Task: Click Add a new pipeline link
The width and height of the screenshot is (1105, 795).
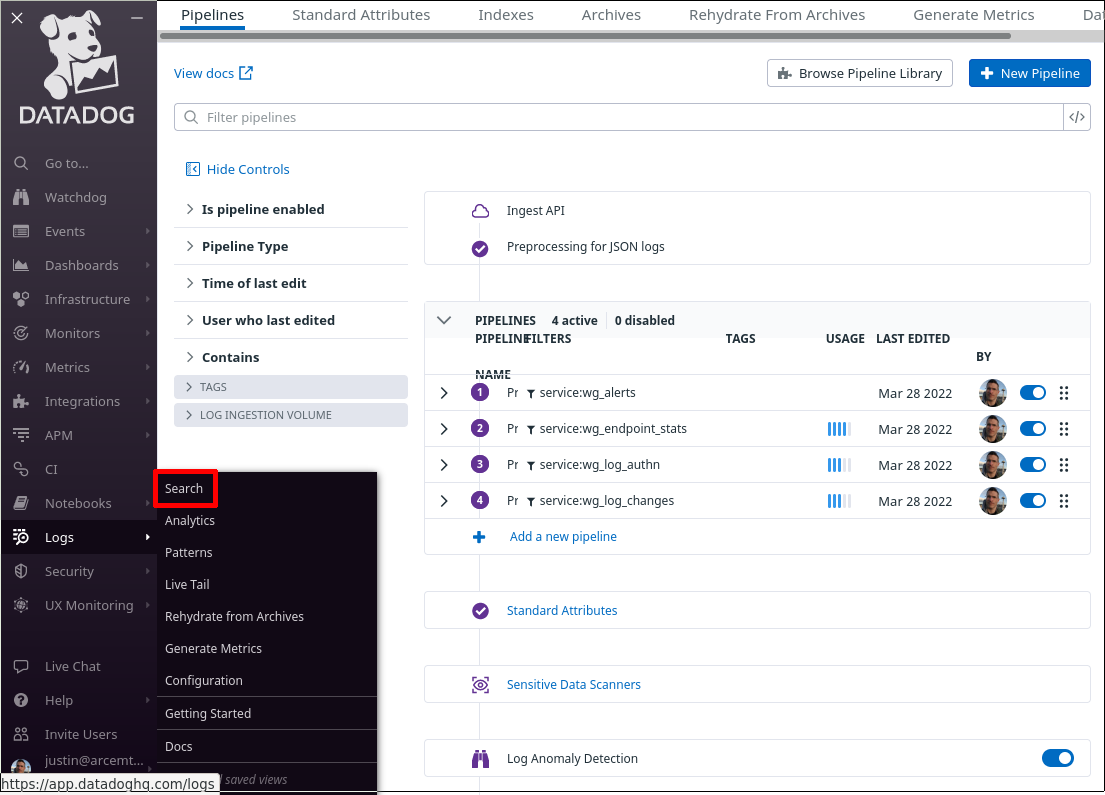Action: 563,536
